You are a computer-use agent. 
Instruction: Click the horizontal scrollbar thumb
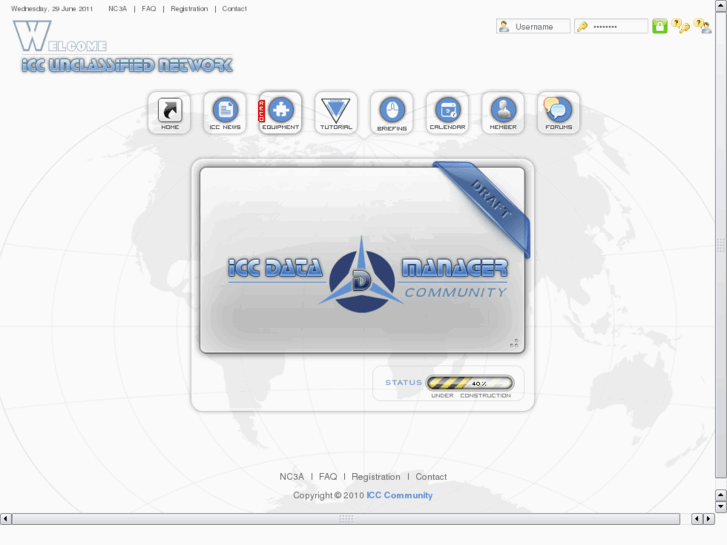[x=346, y=519]
